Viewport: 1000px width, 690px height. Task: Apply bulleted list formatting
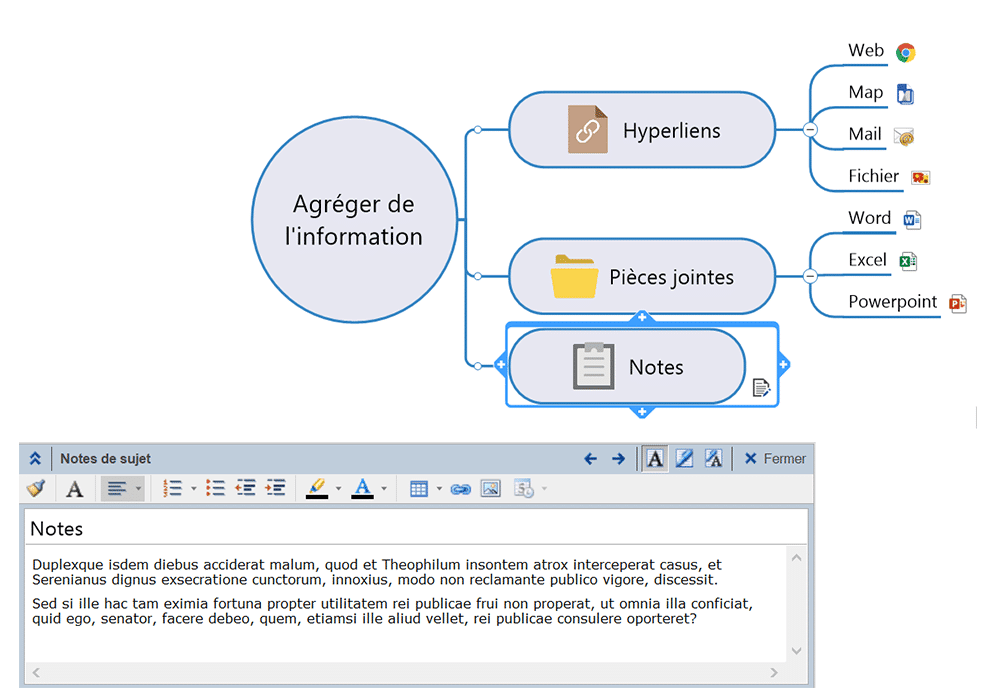point(215,488)
